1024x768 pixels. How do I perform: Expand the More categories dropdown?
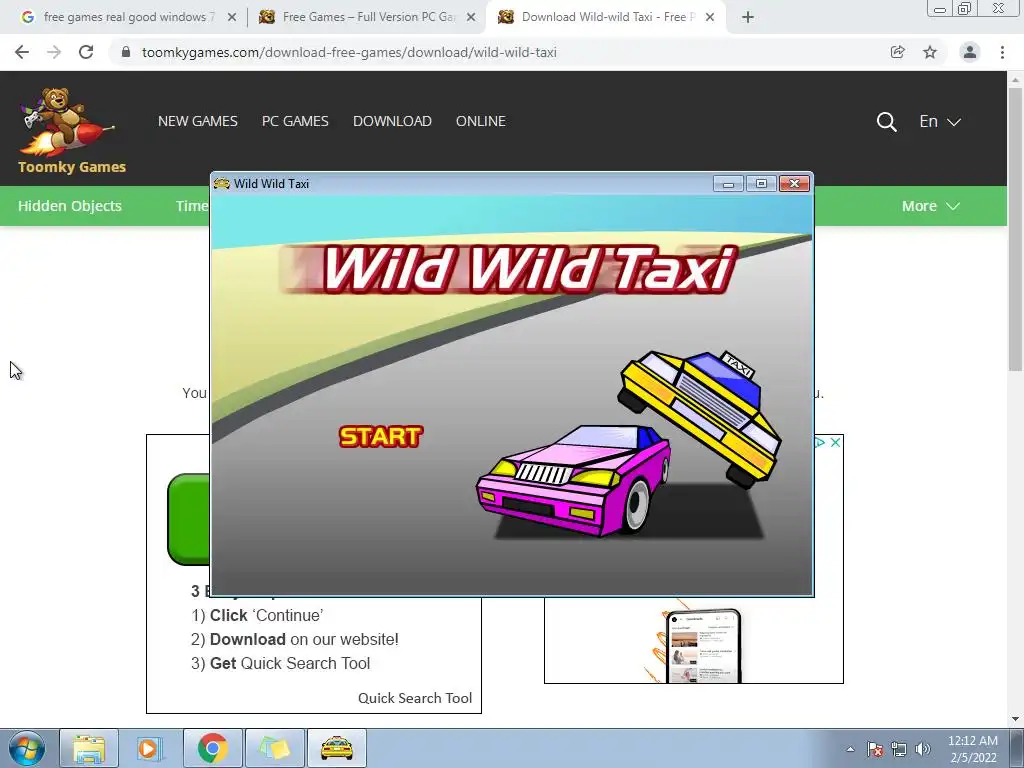[x=931, y=206]
